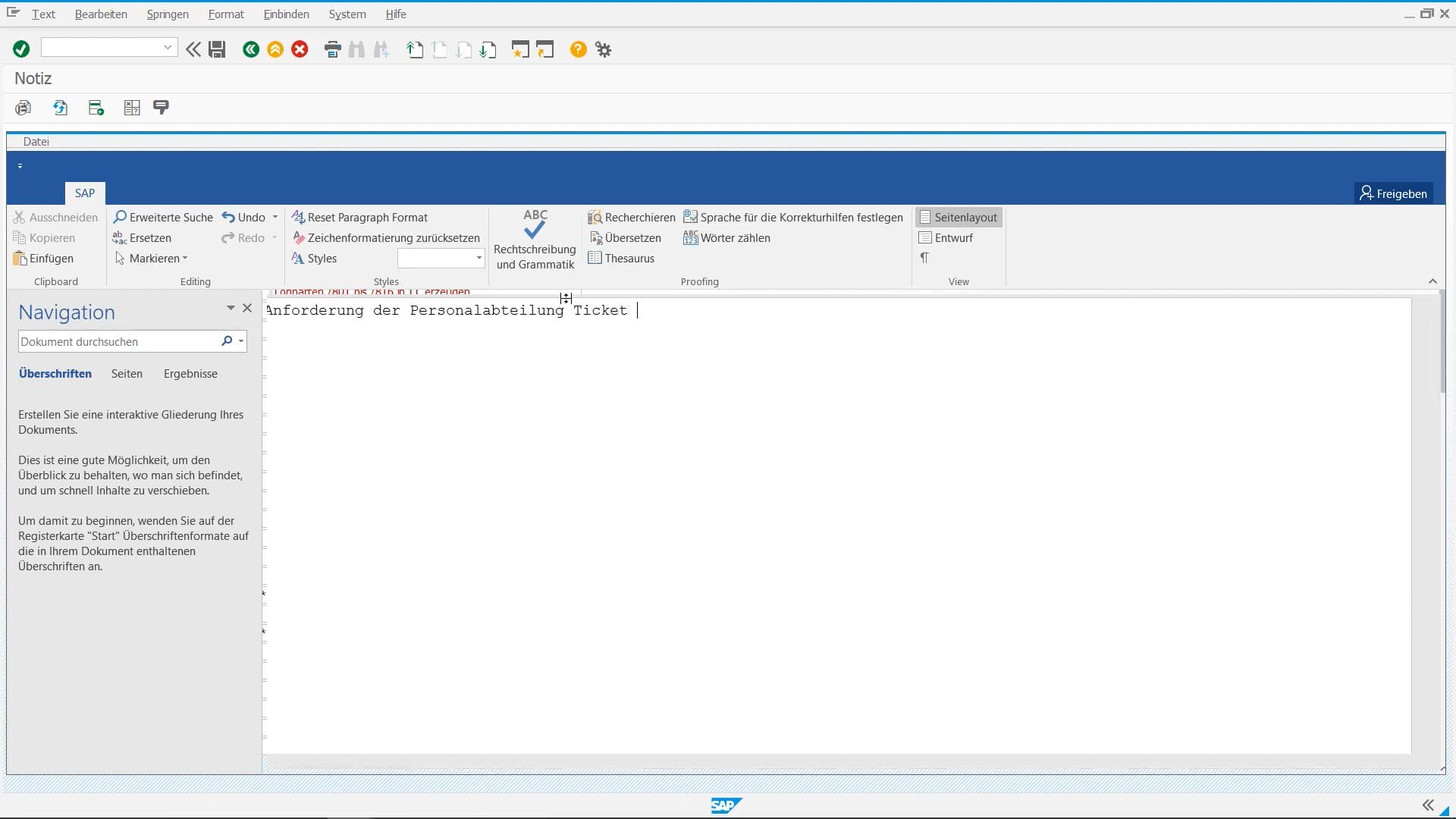This screenshot has height=819, width=1456.
Task: Open Navigation pane options dropdown arrow
Action: pos(231,308)
